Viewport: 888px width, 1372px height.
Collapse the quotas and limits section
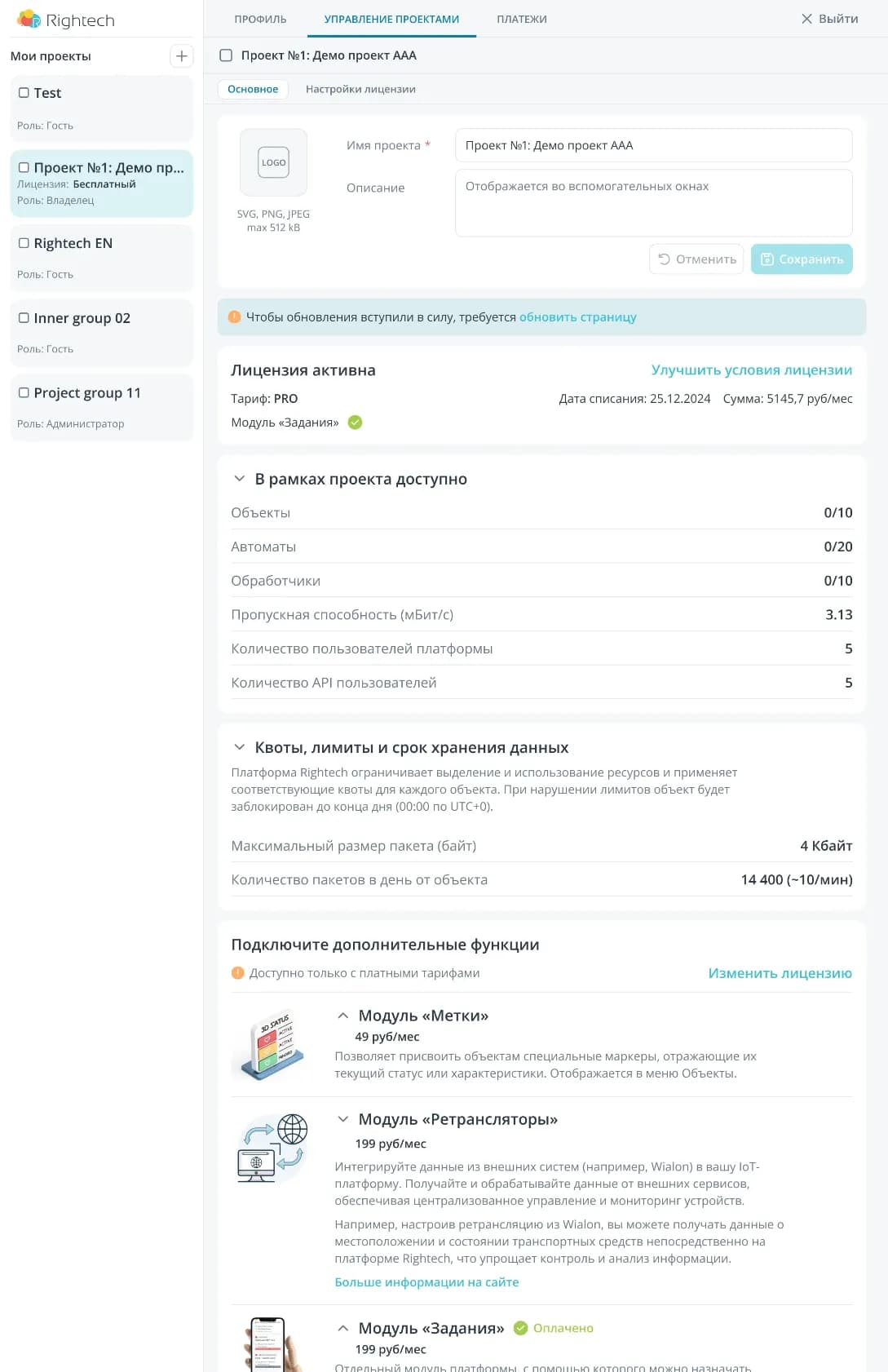pos(240,747)
